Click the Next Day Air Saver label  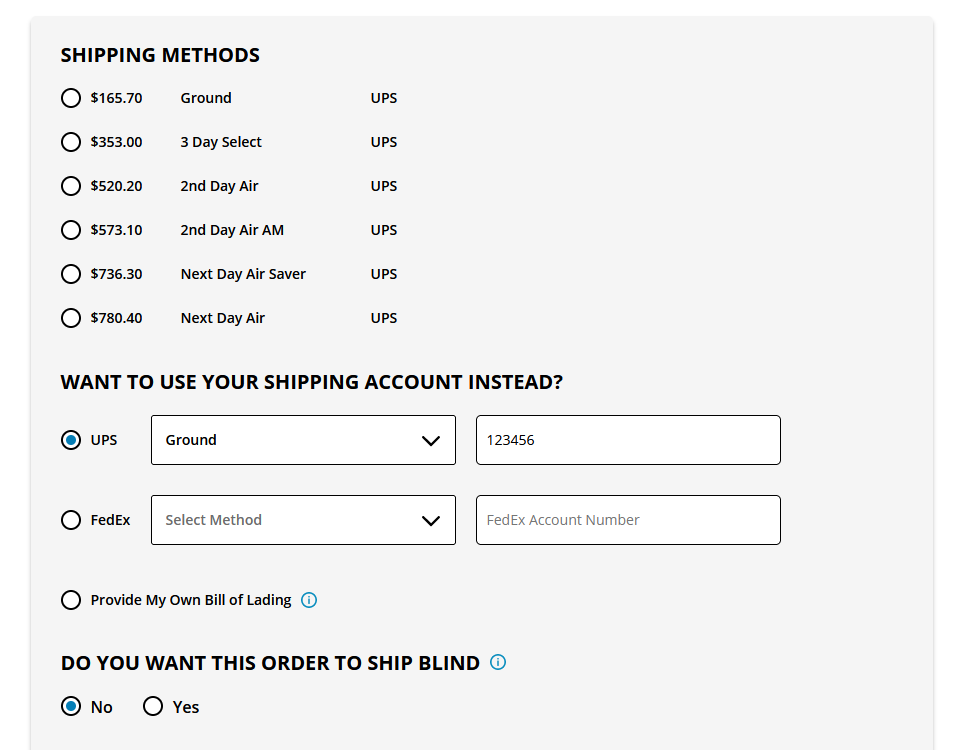tap(243, 274)
